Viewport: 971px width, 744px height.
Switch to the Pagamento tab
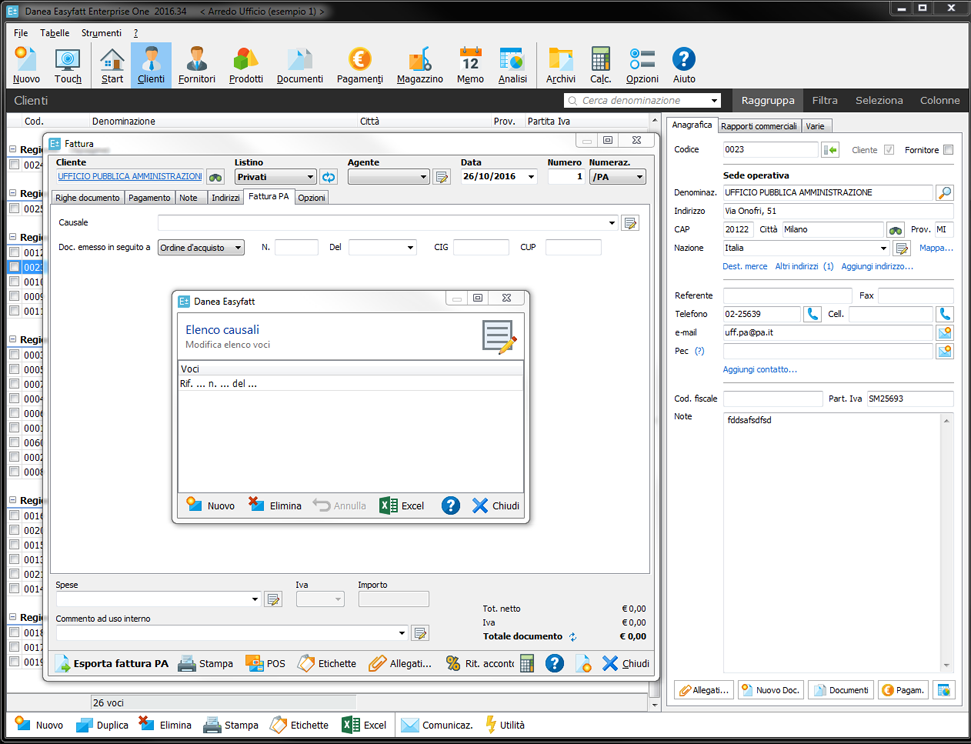tap(149, 198)
